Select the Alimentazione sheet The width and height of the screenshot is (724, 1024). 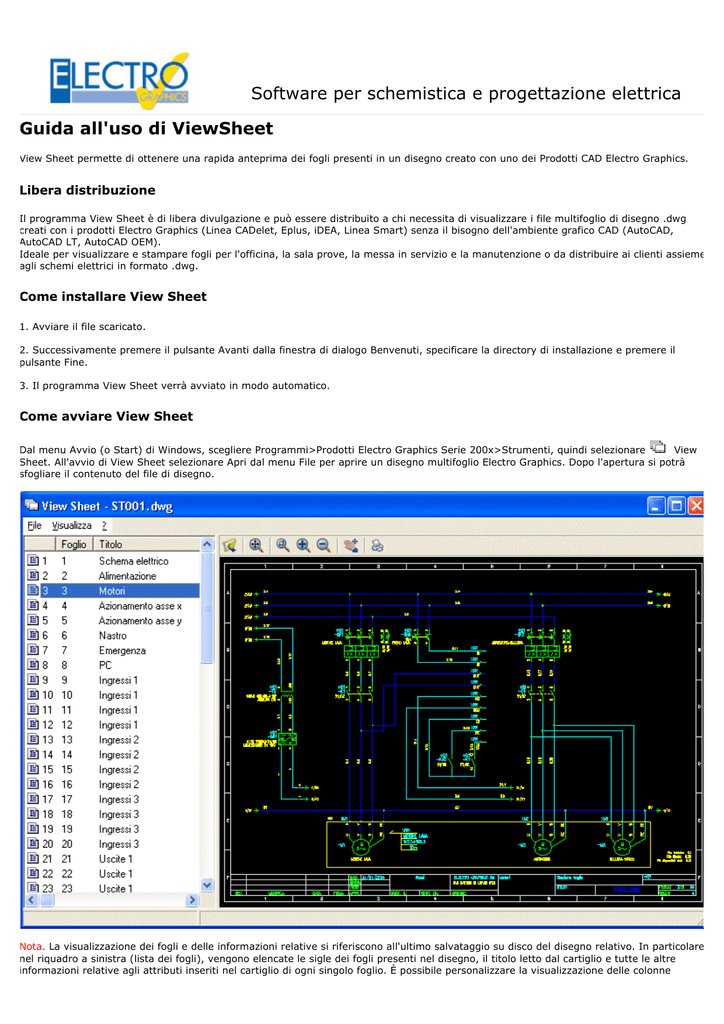pos(112,575)
